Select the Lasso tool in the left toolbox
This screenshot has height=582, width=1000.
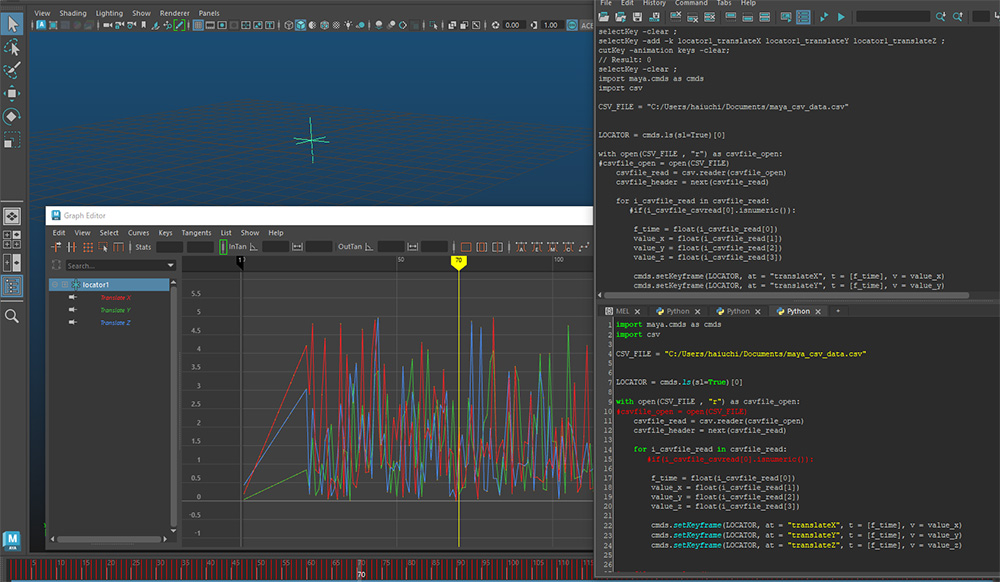tap(13, 44)
